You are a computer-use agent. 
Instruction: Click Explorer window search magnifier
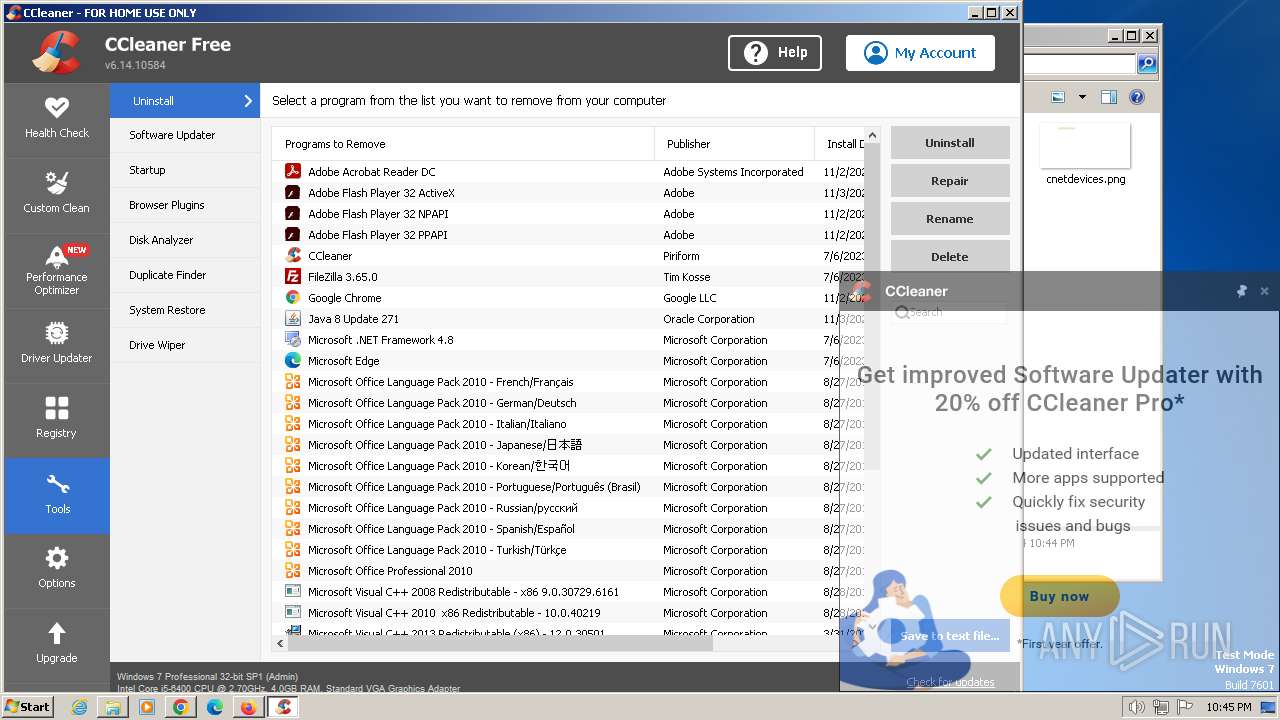click(x=1147, y=64)
